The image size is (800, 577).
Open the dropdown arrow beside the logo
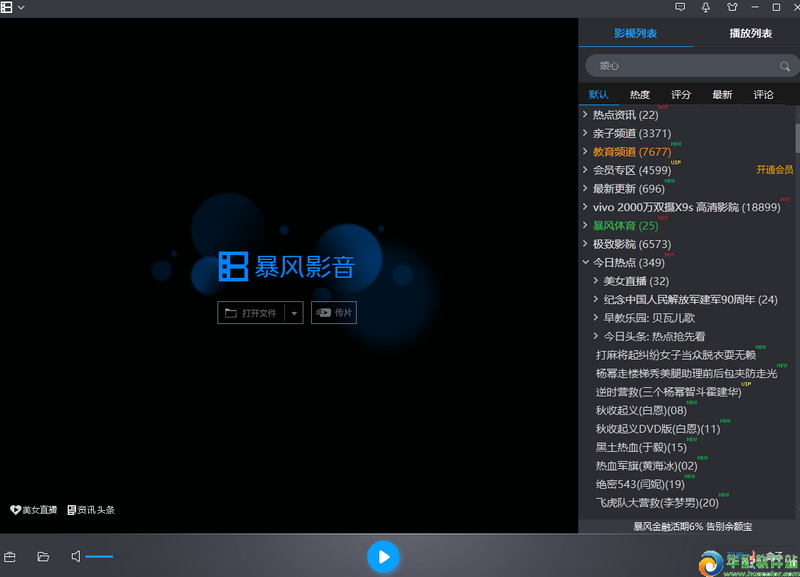coord(21,8)
